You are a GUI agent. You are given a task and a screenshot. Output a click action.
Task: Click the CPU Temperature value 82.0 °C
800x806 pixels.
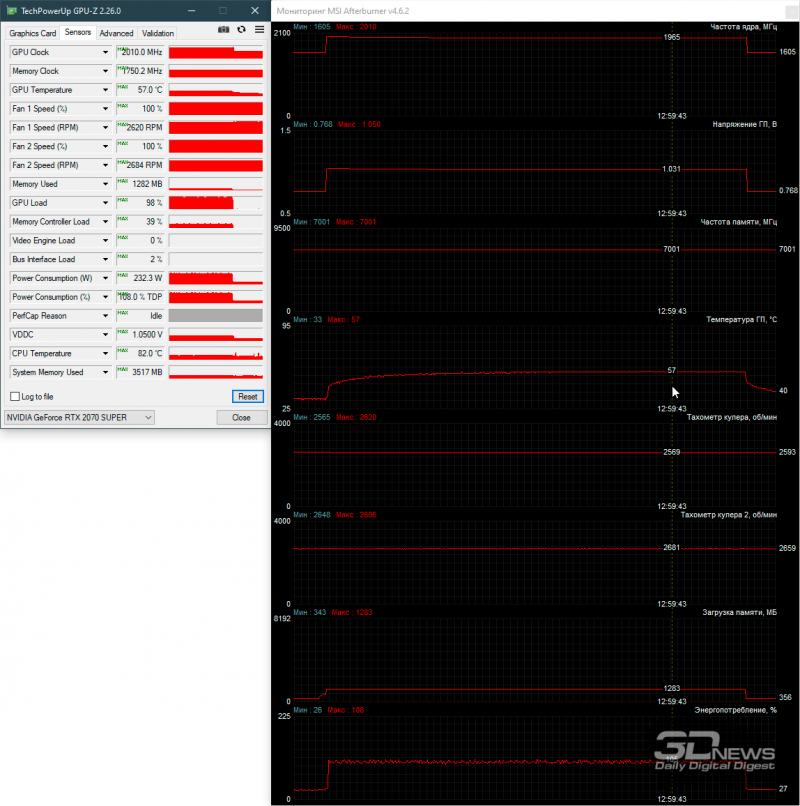(140, 354)
